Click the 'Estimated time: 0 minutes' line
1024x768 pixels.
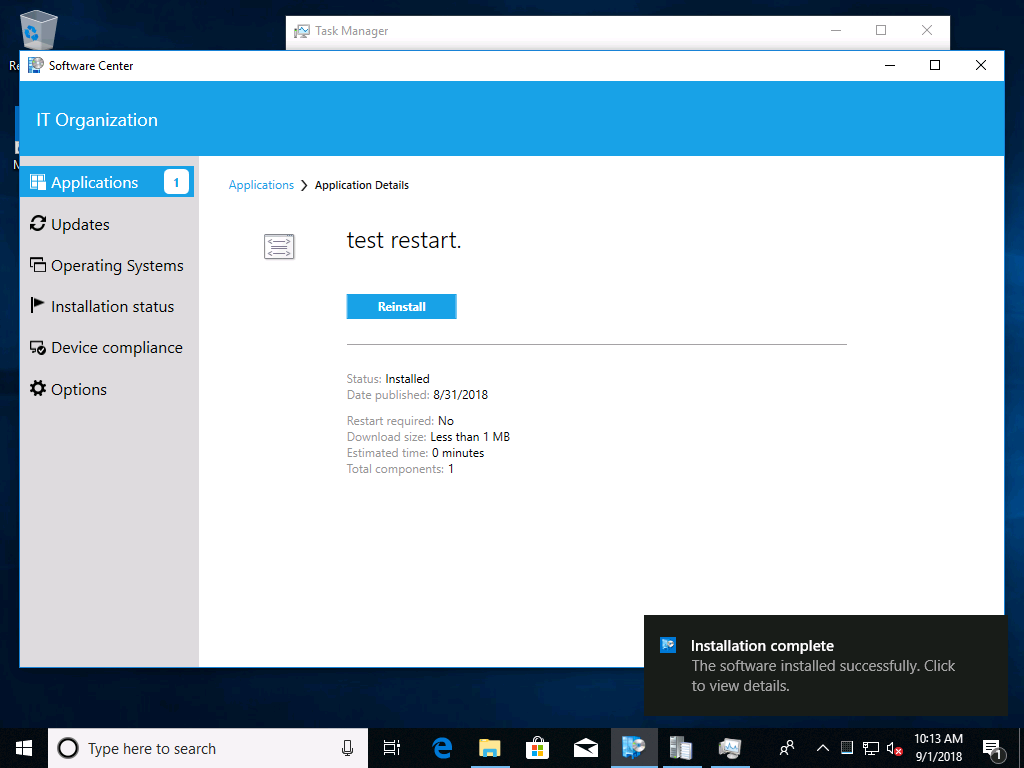point(415,453)
